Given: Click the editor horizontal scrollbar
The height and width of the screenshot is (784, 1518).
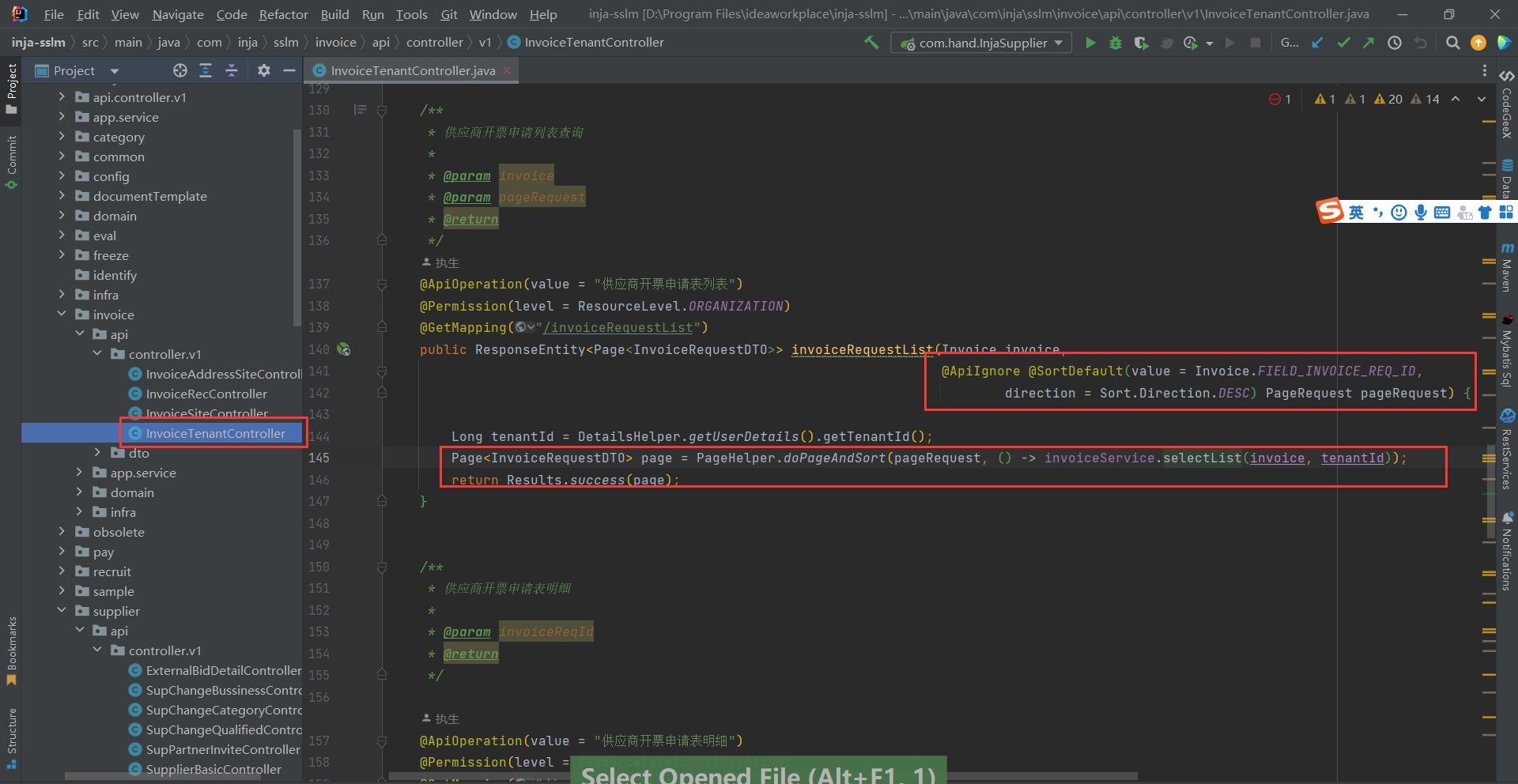Looking at the screenshot, I should pos(763,776).
